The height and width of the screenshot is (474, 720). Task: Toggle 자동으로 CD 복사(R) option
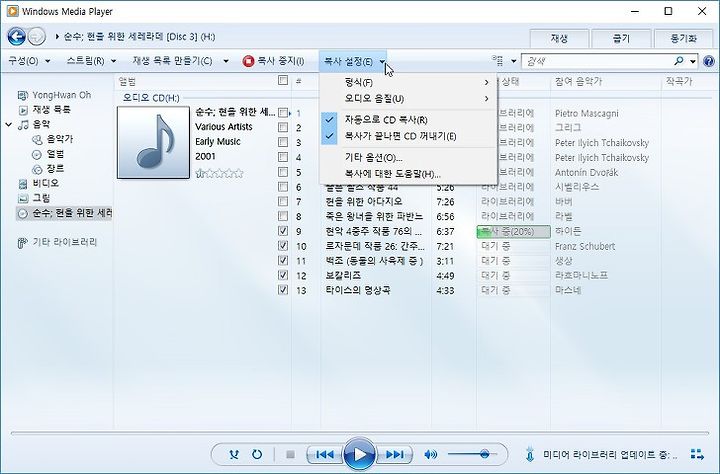click(409, 120)
